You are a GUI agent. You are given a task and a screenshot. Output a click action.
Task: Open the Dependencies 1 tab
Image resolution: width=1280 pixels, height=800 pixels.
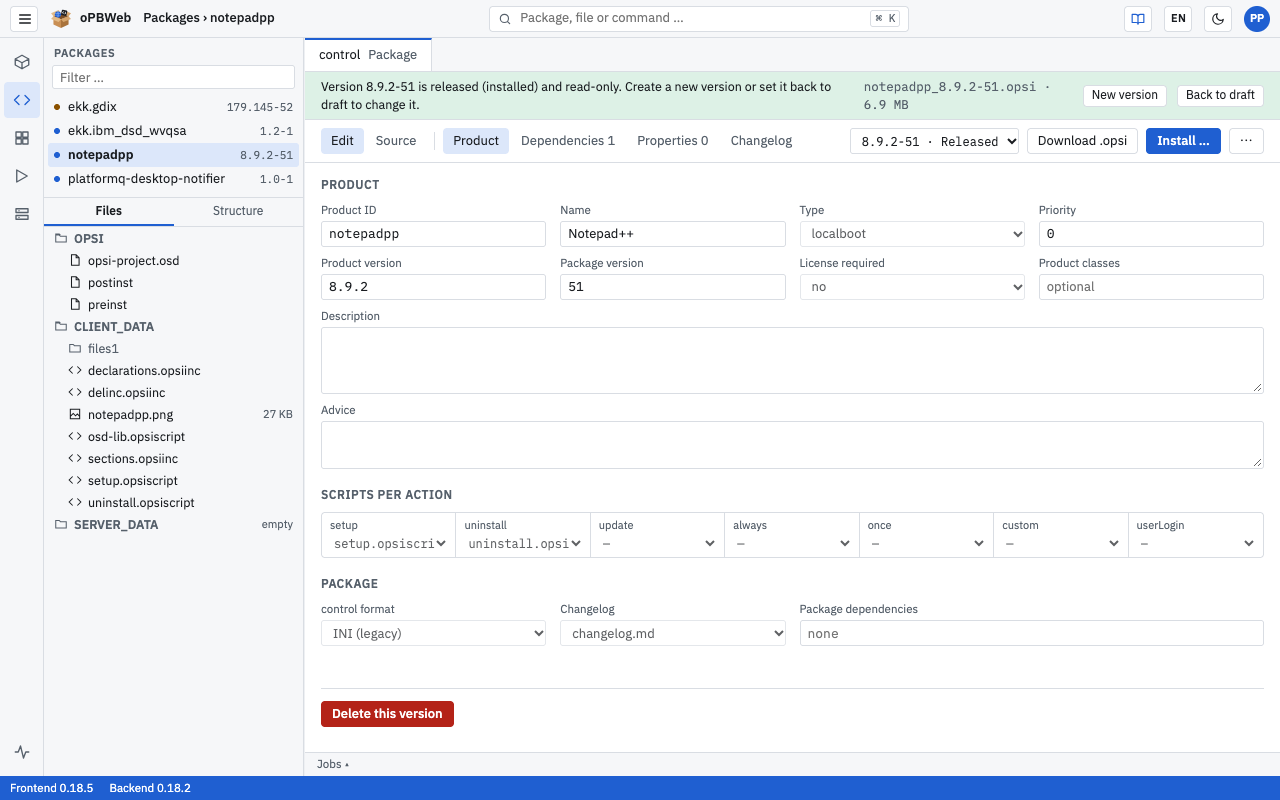tap(568, 141)
